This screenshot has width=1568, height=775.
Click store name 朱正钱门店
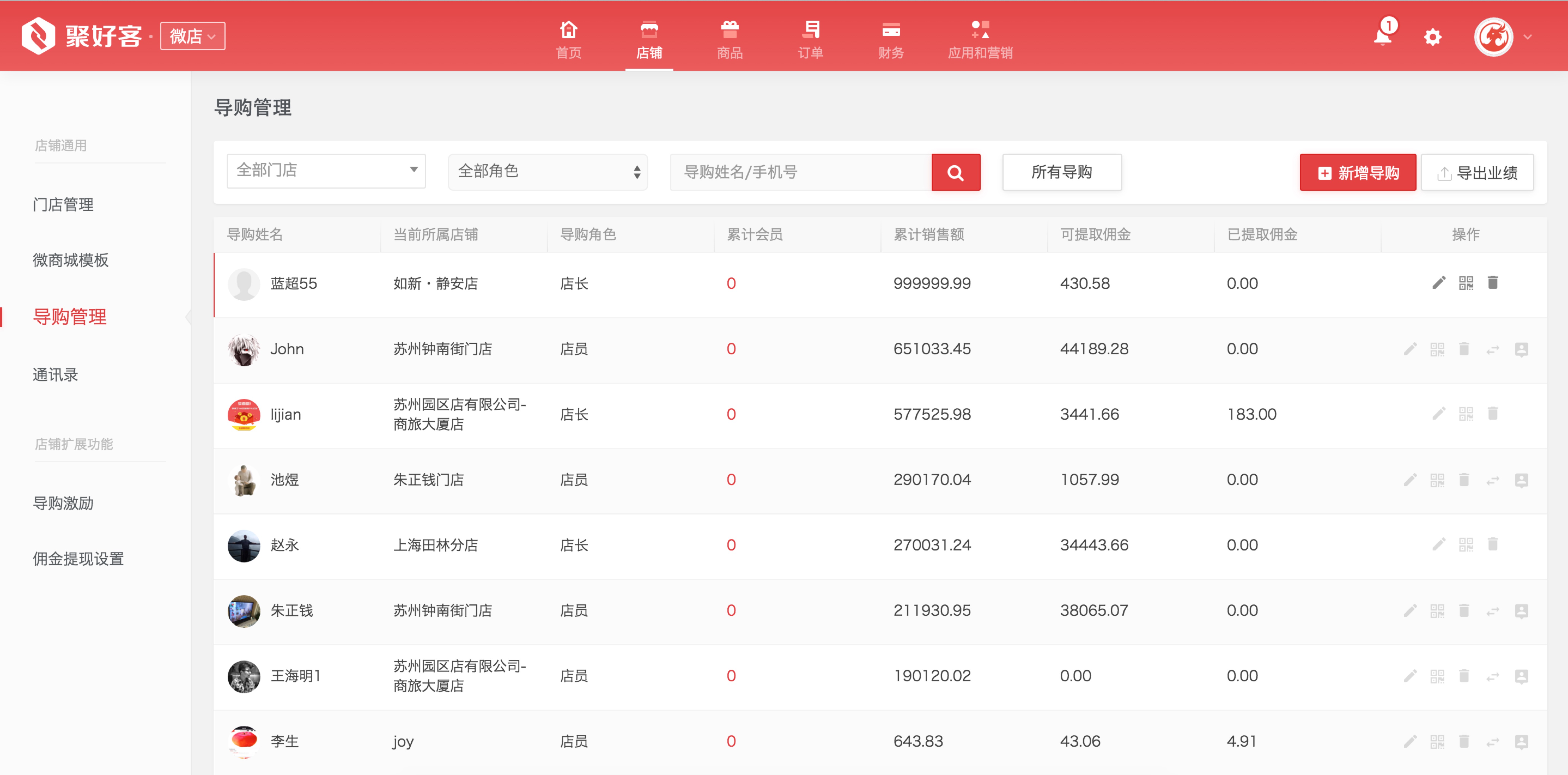428,480
